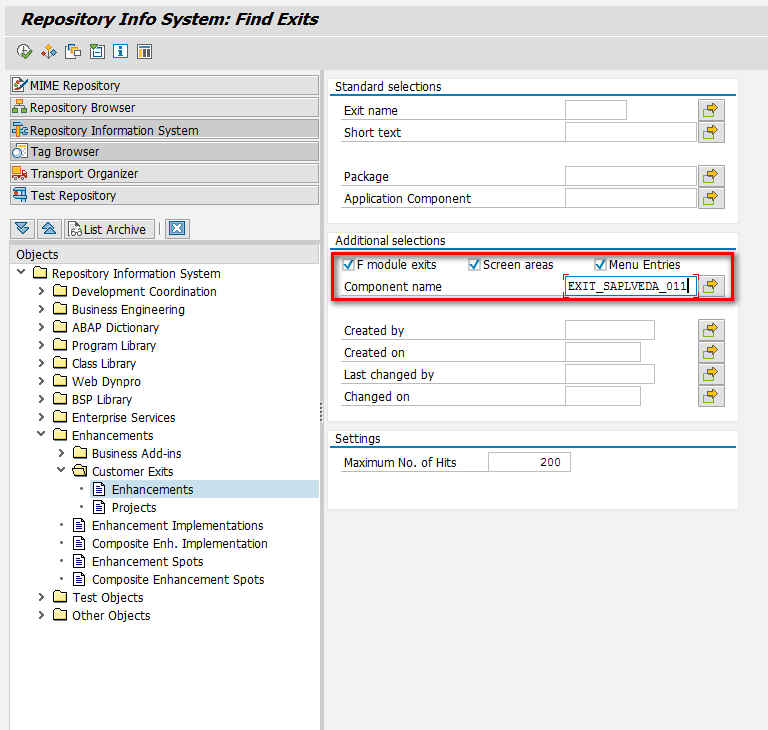Expand the ABAP Dictionary folder

point(41,327)
